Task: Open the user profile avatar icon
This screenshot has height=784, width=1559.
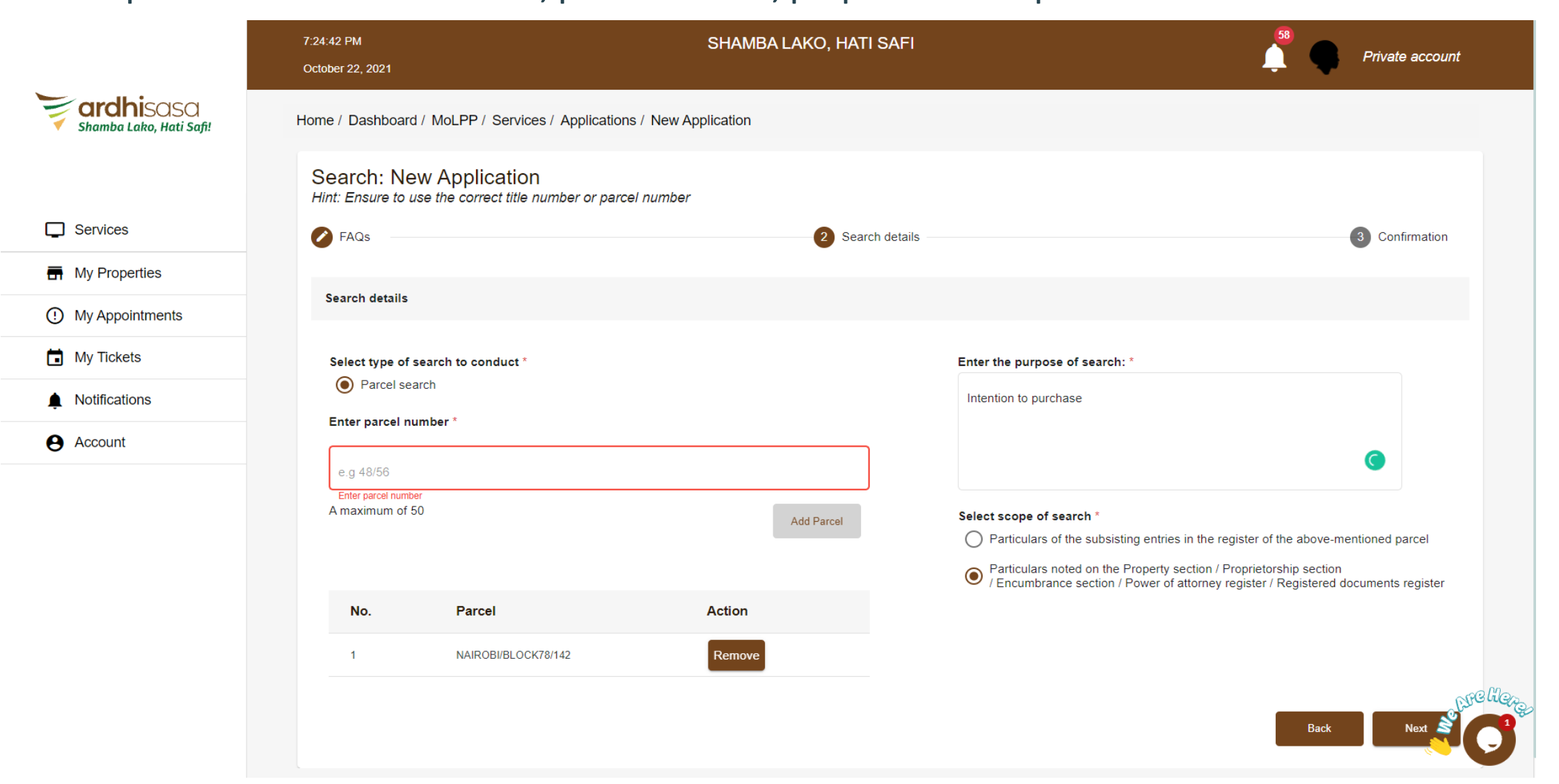Action: coord(1324,57)
